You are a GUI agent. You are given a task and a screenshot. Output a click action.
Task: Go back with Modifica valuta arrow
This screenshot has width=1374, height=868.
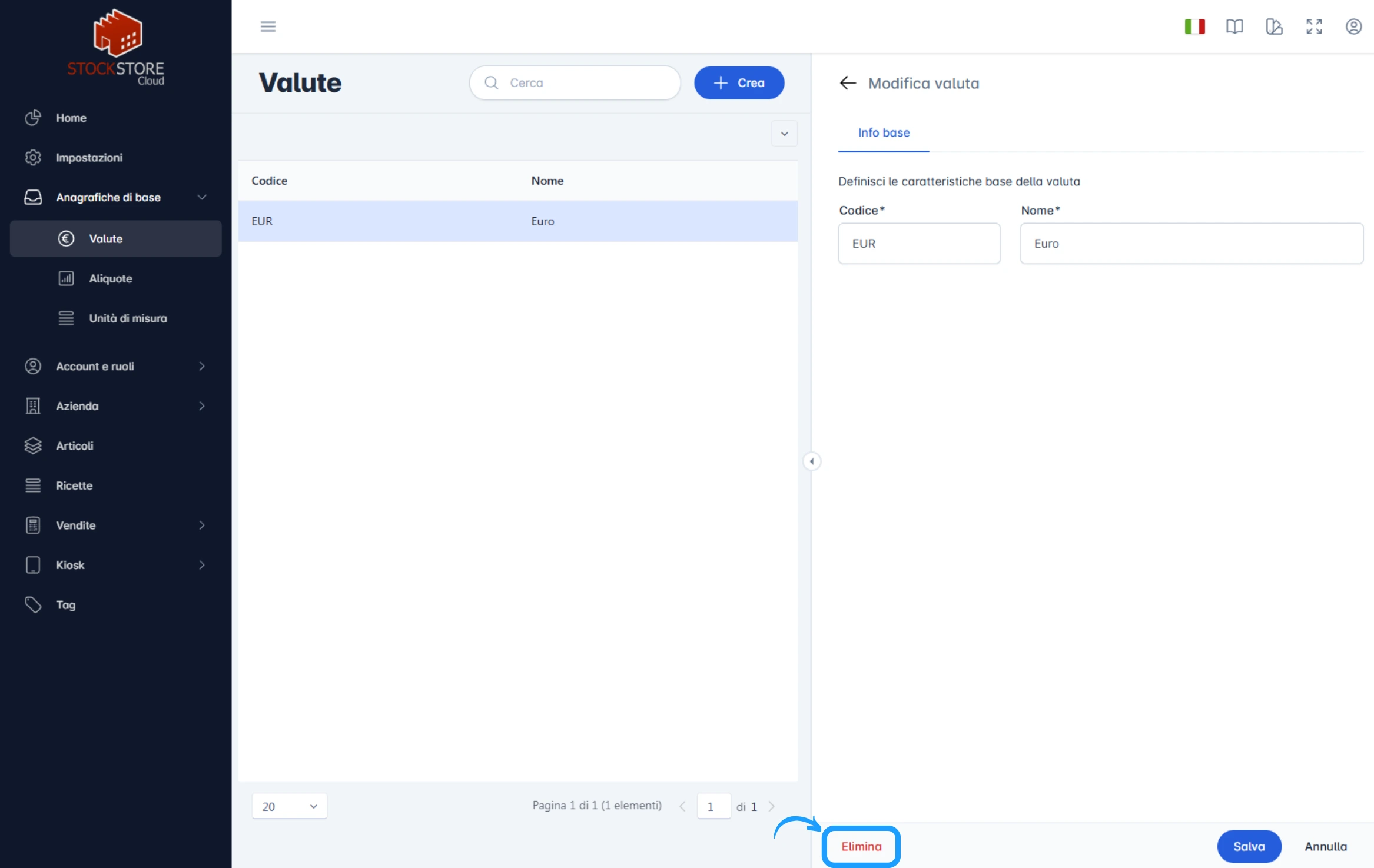(848, 83)
